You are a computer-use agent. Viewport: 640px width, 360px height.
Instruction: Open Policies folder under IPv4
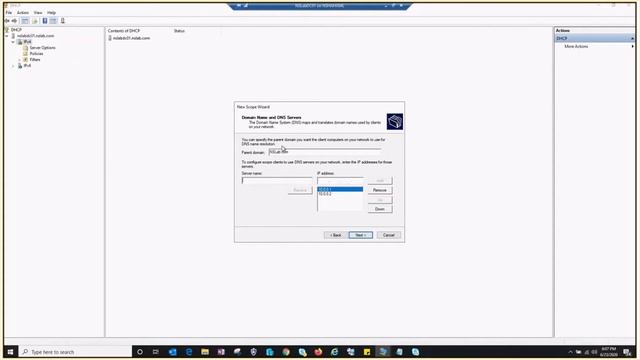tap(36, 53)
